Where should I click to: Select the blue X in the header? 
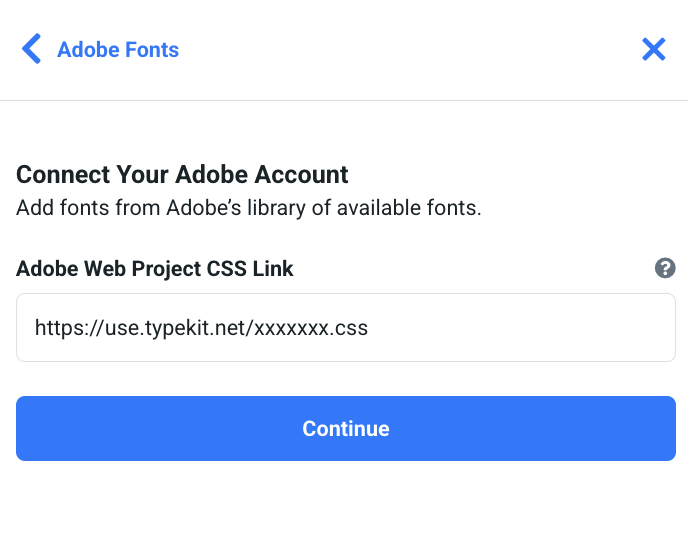[654, 49]
